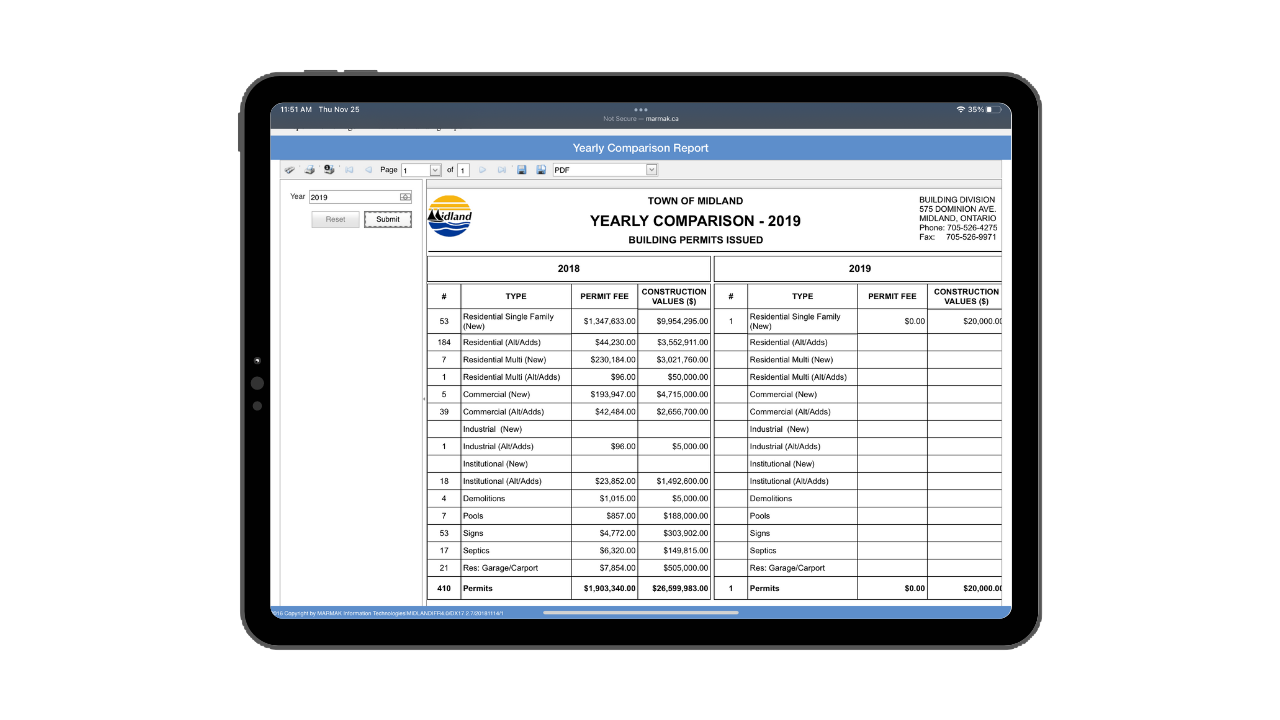
Task: Click the Year input field
Action: (360, 197)
